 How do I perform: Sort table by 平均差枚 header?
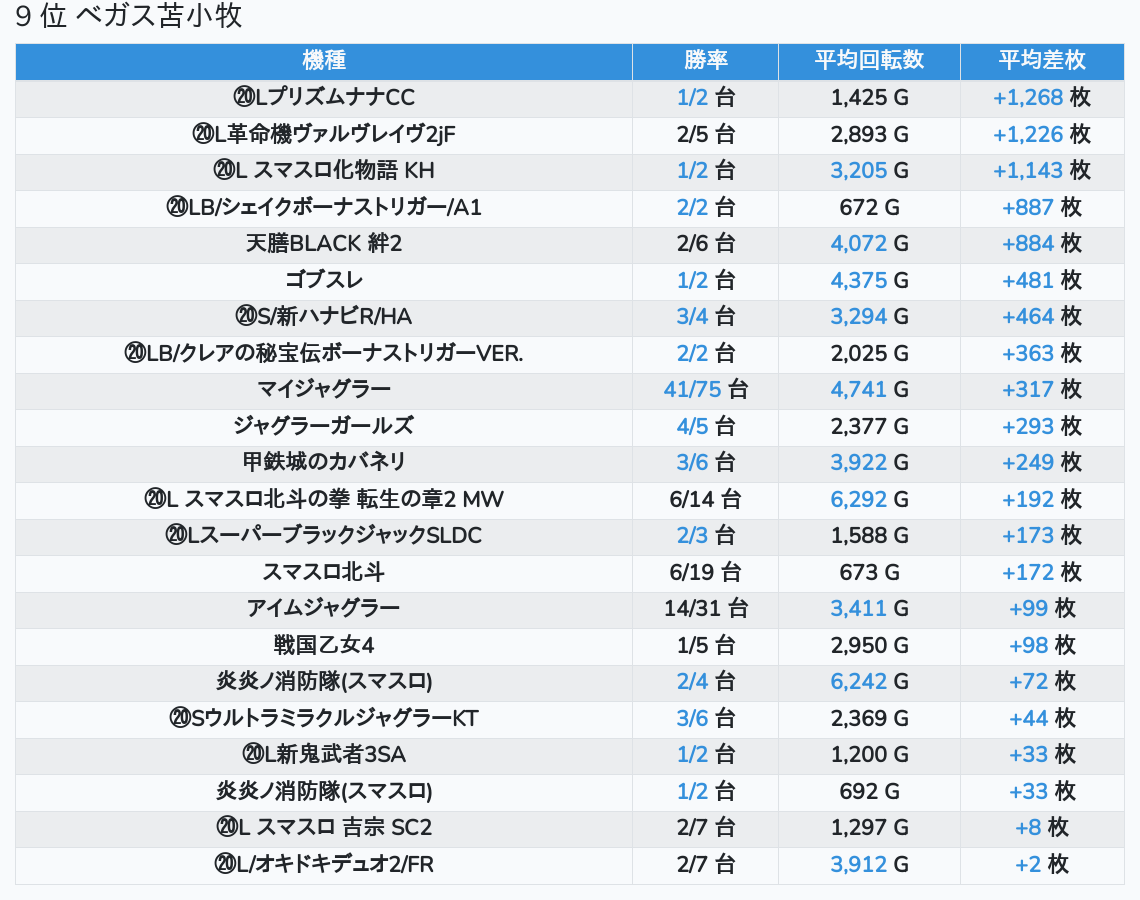click(1041, 60)
